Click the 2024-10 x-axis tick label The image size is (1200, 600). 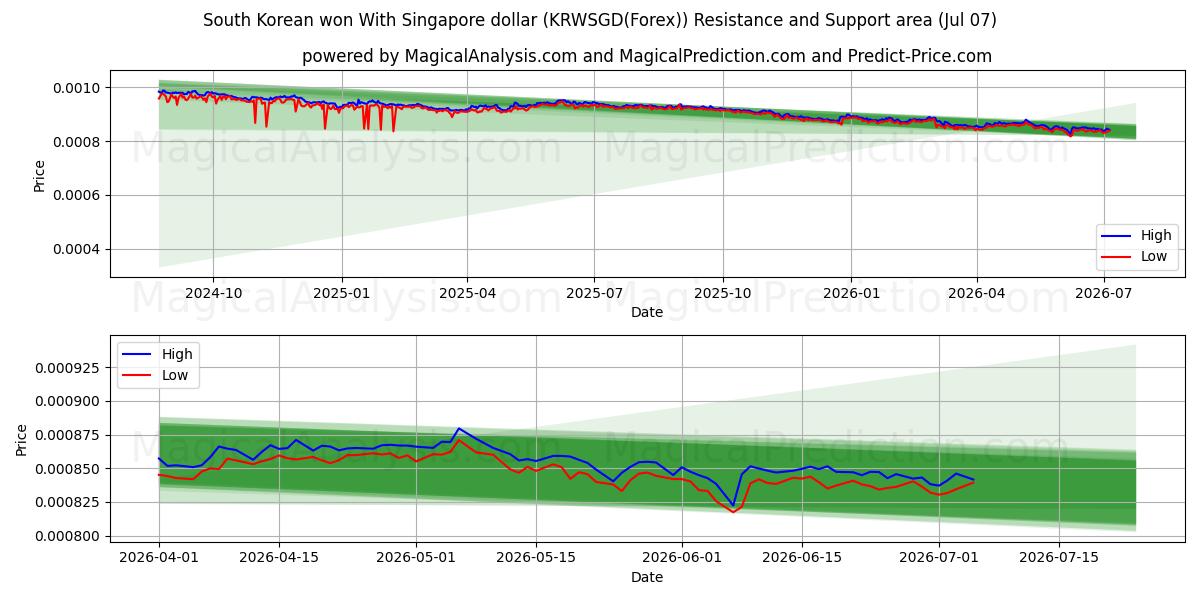coord(213,294)
